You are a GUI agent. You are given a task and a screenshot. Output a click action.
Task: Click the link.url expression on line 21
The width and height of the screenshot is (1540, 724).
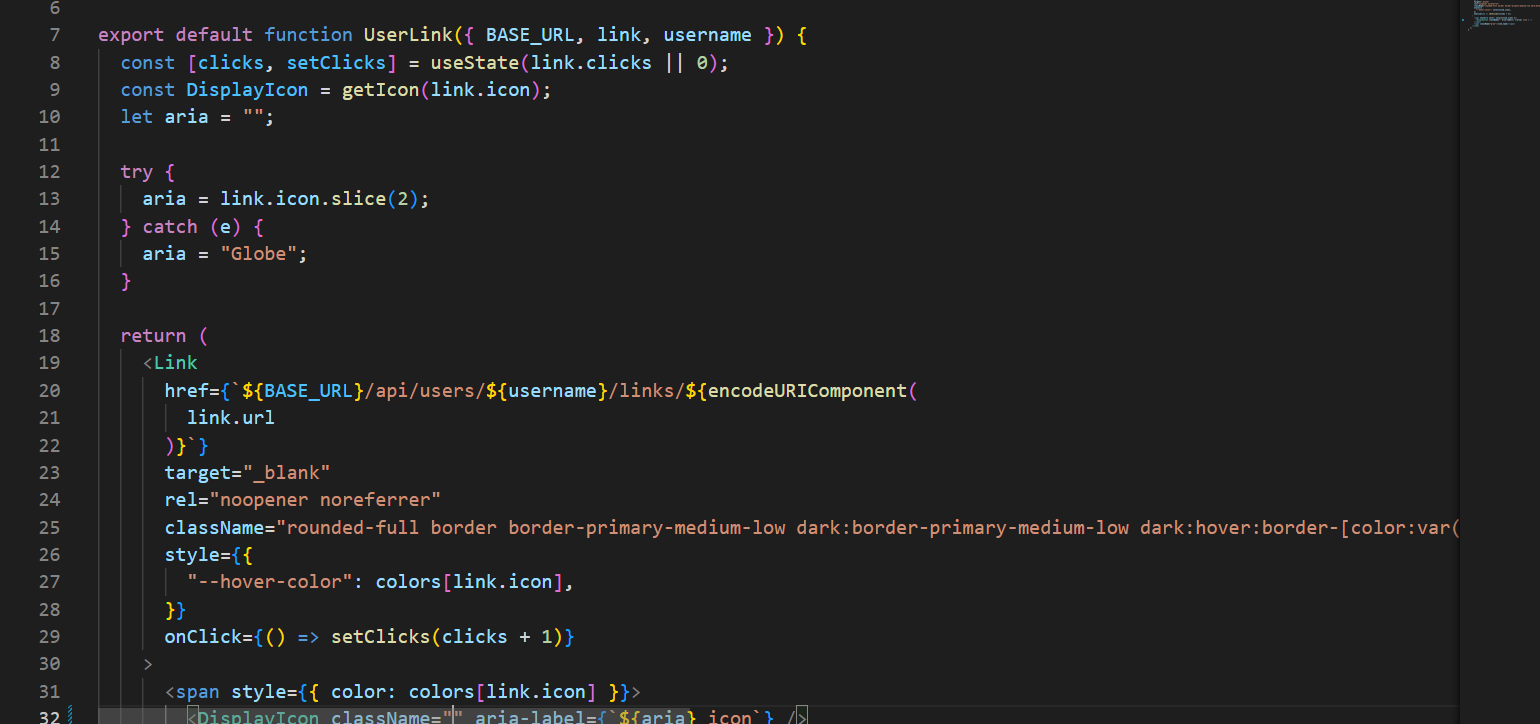[x=229, y=417]
